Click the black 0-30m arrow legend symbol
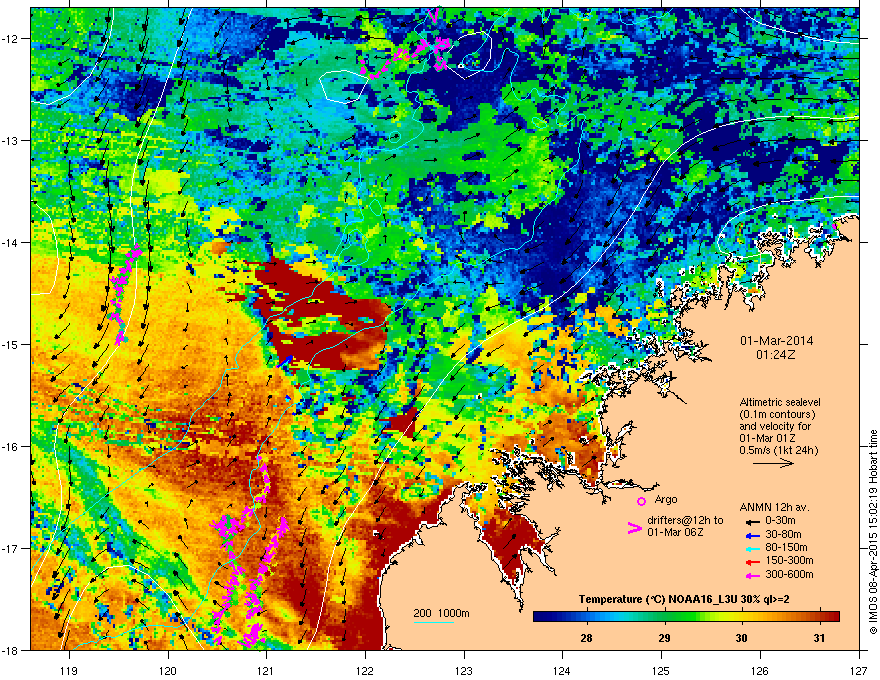 click(753, 521)
